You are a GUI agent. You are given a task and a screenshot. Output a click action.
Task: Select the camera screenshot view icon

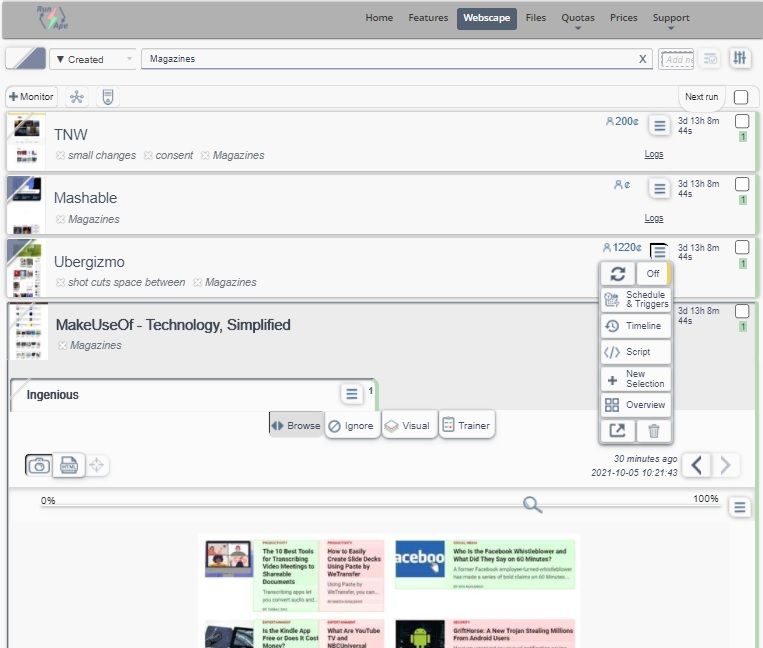tap(38, 466)
